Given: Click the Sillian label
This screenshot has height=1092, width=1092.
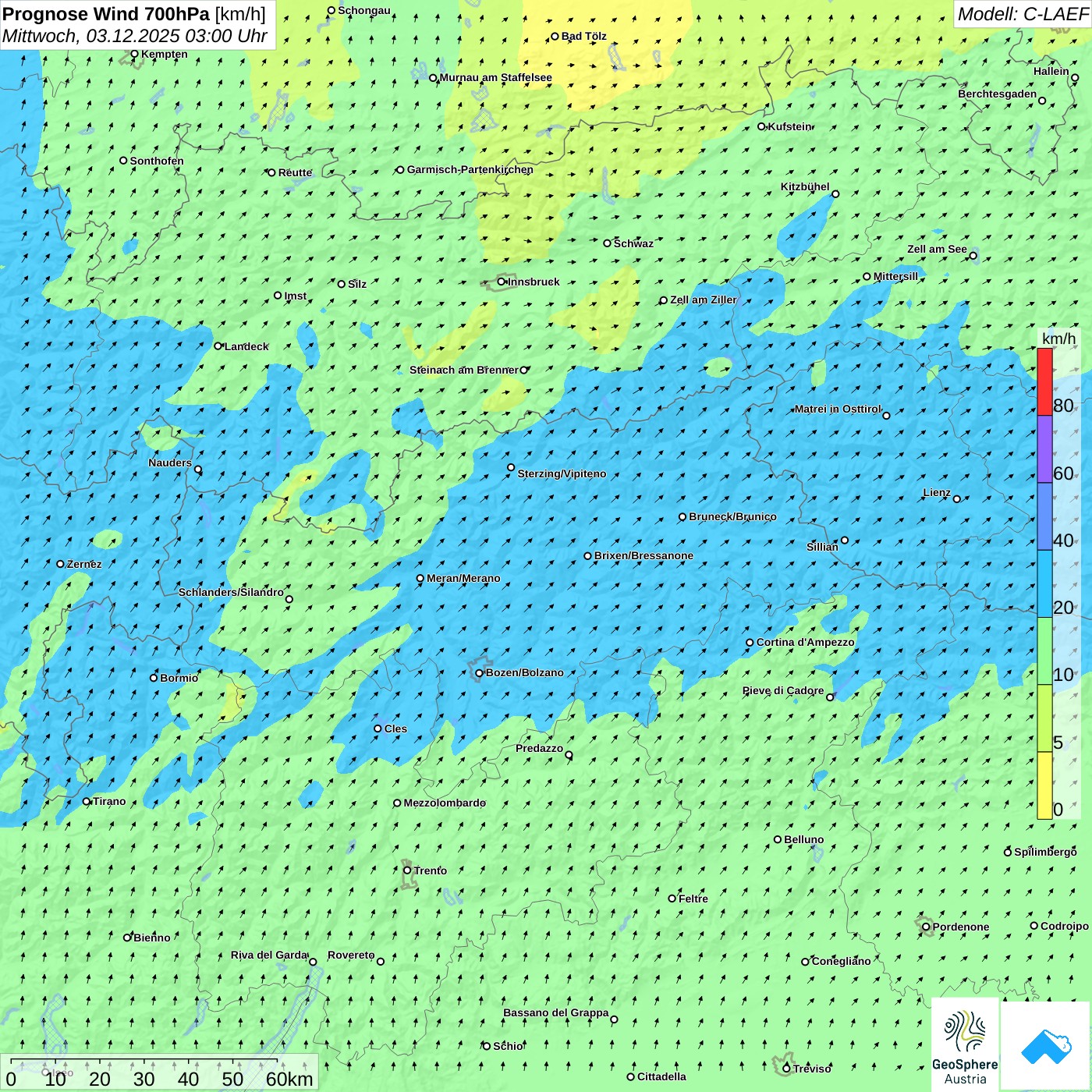Looking at the screenshot, I should [x=822, y=547].
